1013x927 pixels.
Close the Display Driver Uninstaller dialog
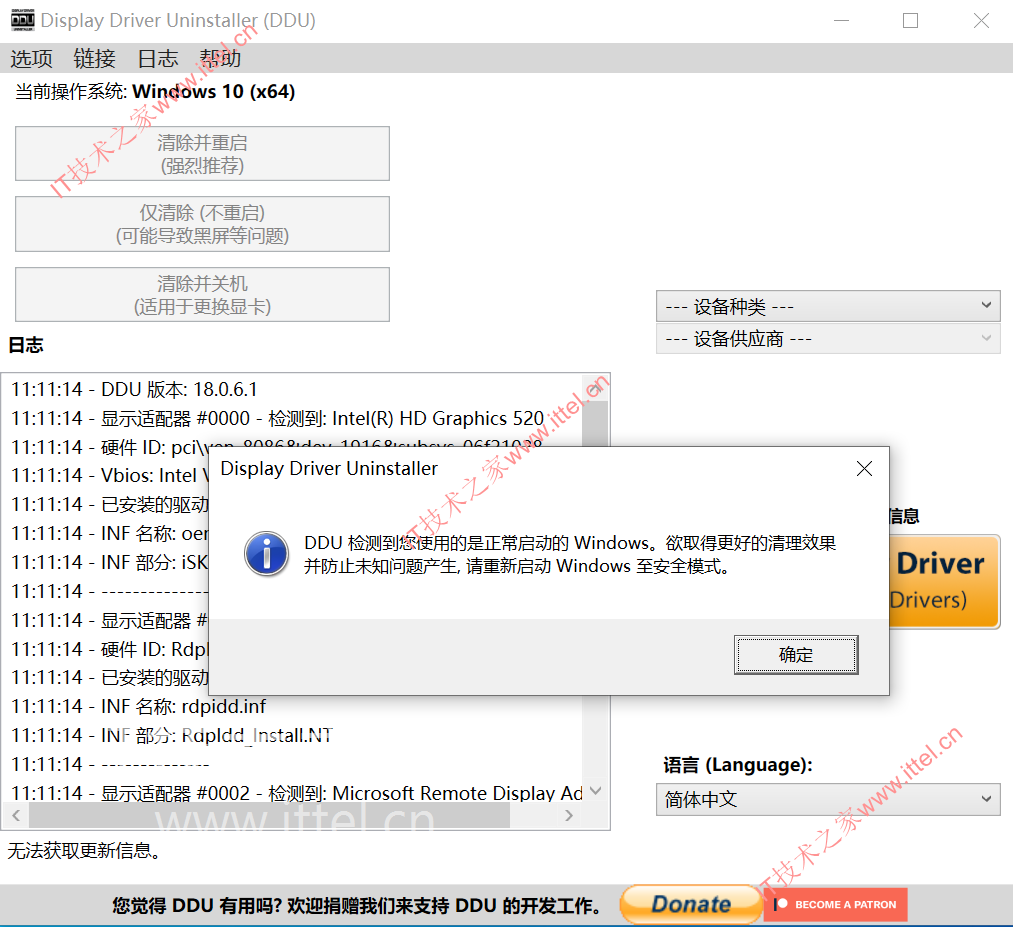(864, 468)
